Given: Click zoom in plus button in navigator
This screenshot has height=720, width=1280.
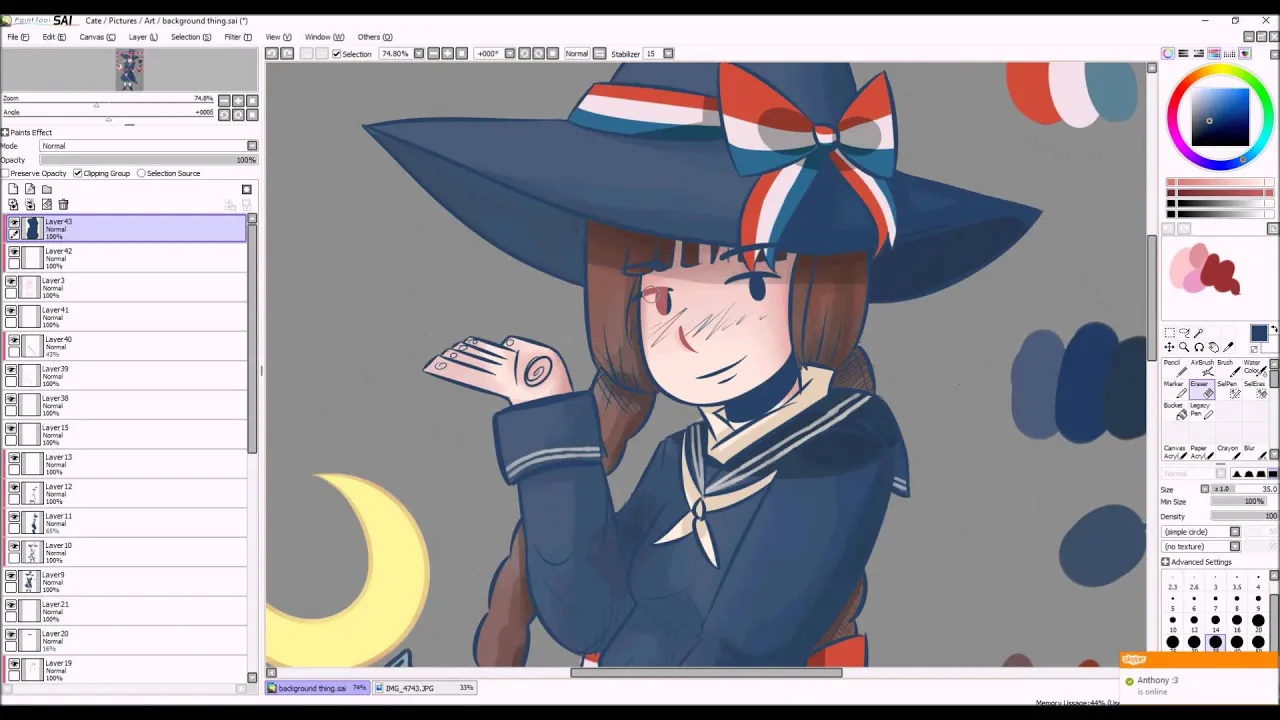Looking at the screenshot, I should click(238, 101).
